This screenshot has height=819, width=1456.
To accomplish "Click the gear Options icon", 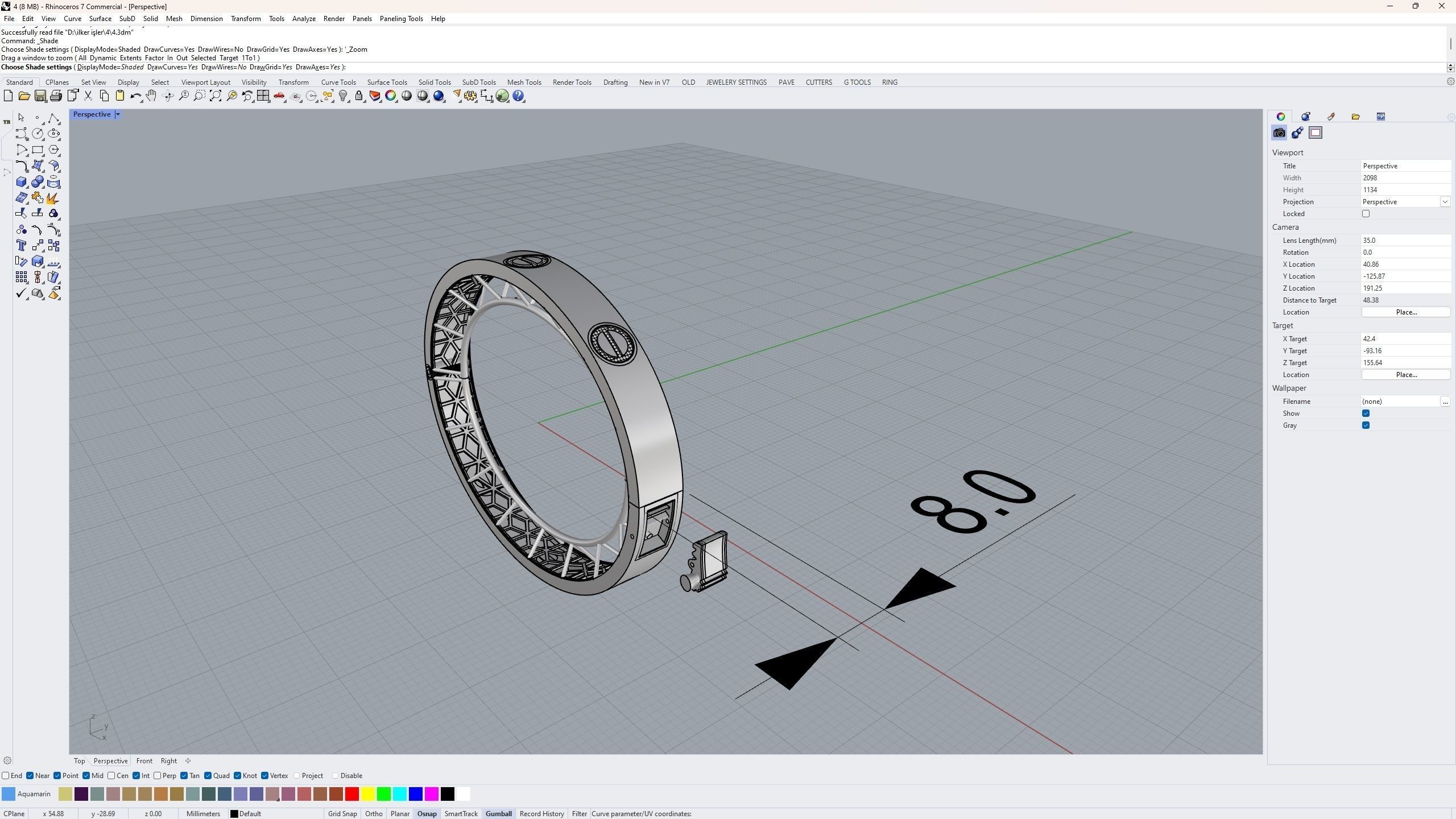I will [470, 96].
